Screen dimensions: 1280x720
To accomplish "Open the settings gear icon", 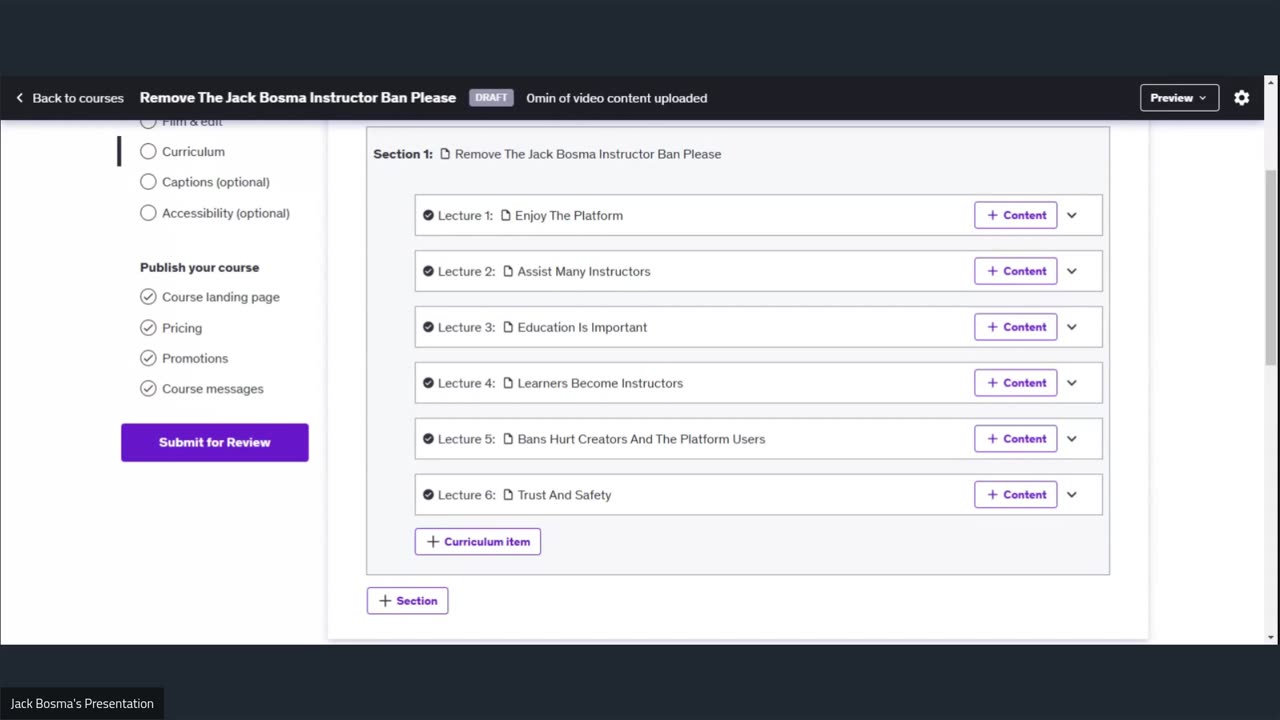I will coord(1241,98).
